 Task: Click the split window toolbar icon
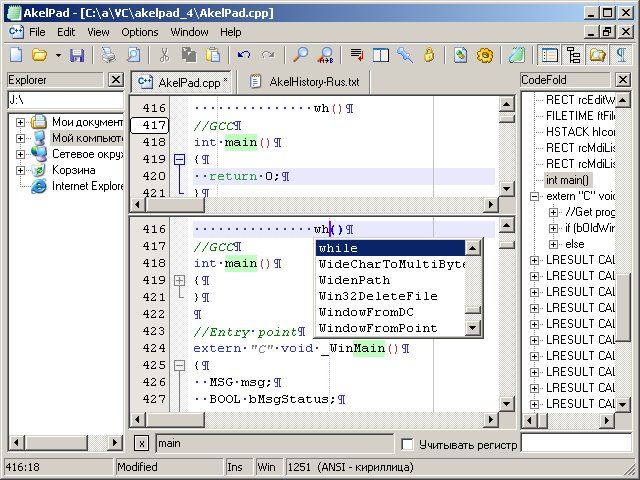[x=381, y=55]
